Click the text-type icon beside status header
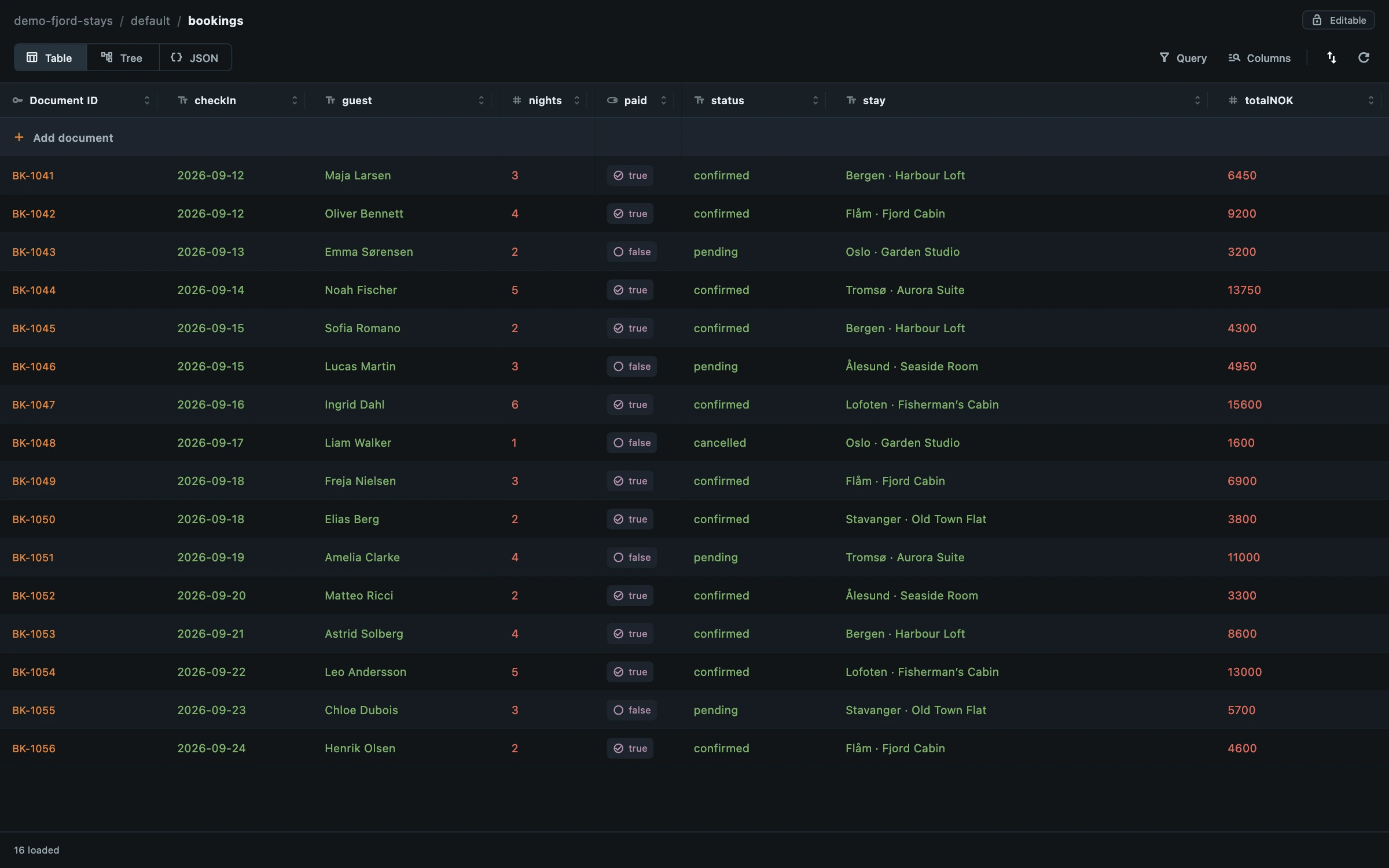This screenshot has height=868, width=1389. tap(700, 100)
